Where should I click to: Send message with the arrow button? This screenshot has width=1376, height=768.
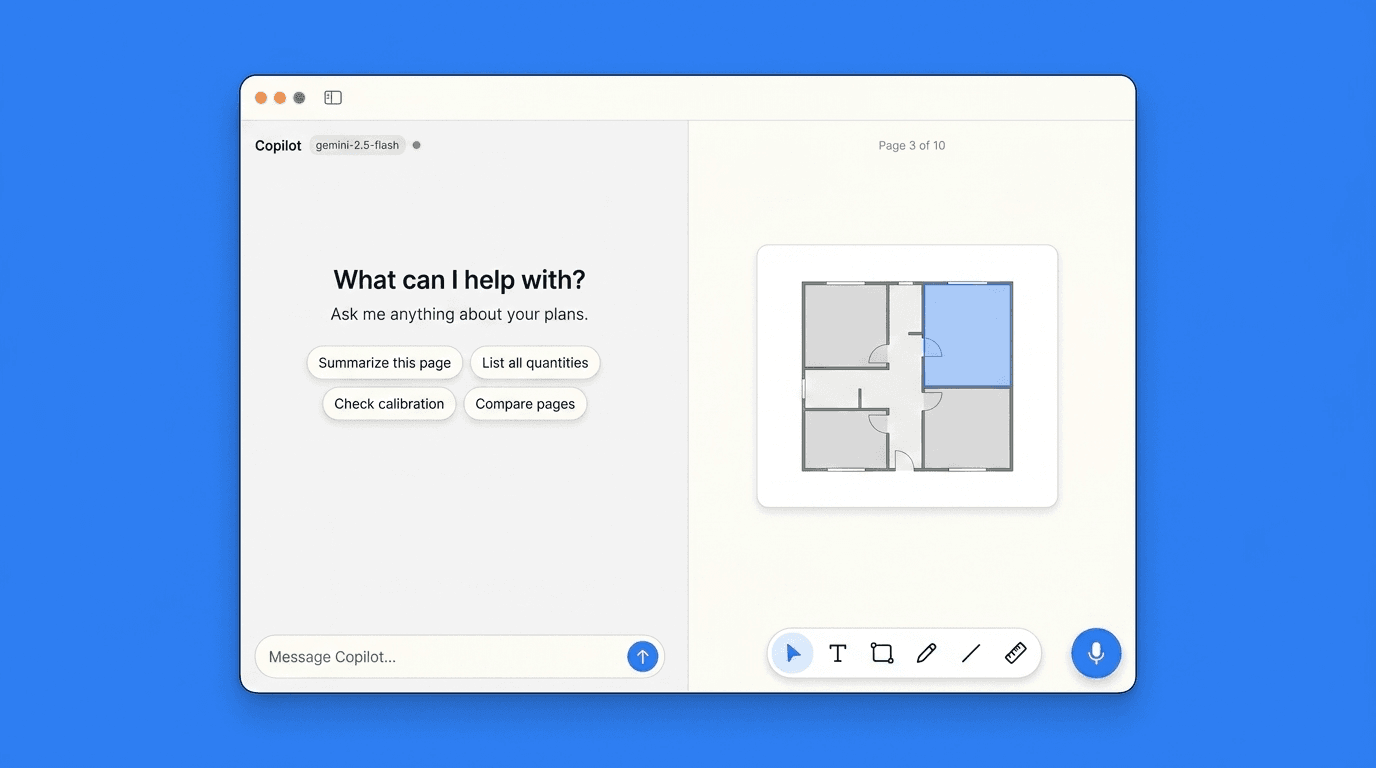[x=642, y=657]
